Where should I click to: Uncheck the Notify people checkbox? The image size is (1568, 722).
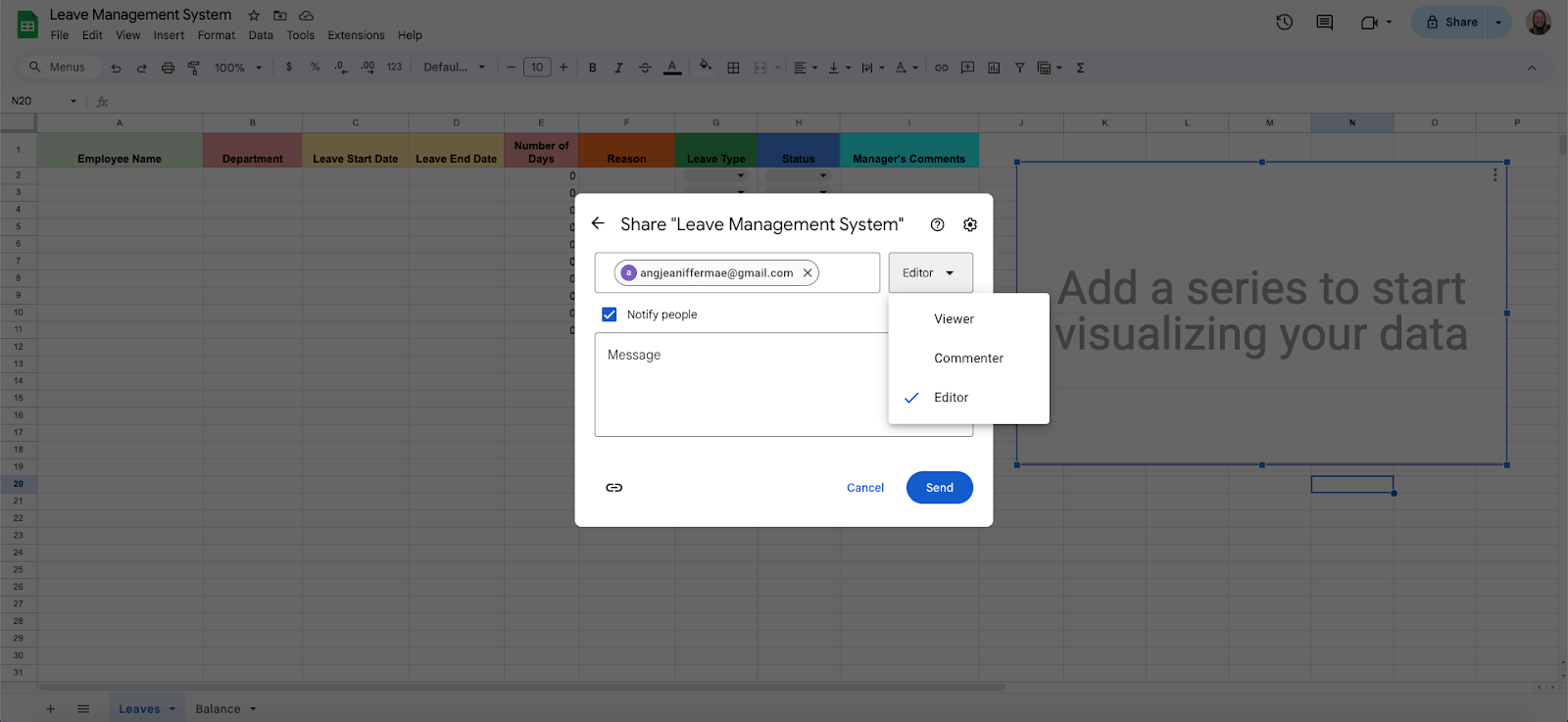610,314
